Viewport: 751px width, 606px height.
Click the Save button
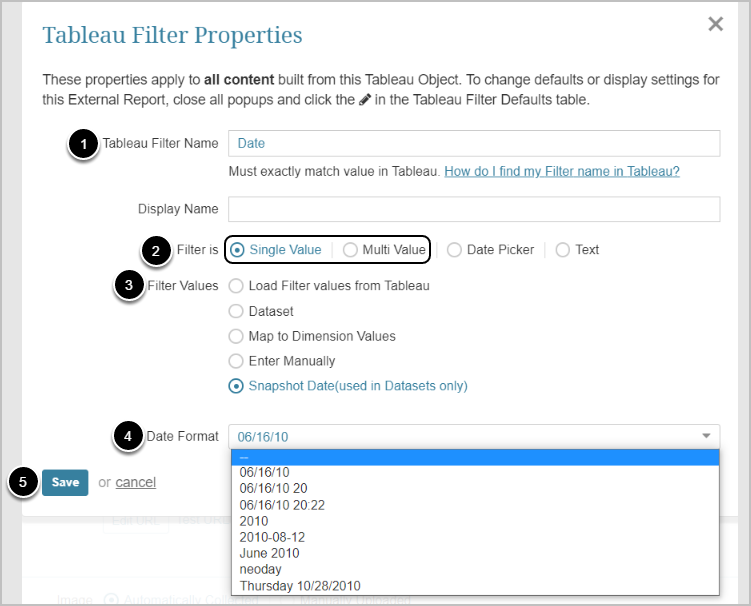[65, 482]
